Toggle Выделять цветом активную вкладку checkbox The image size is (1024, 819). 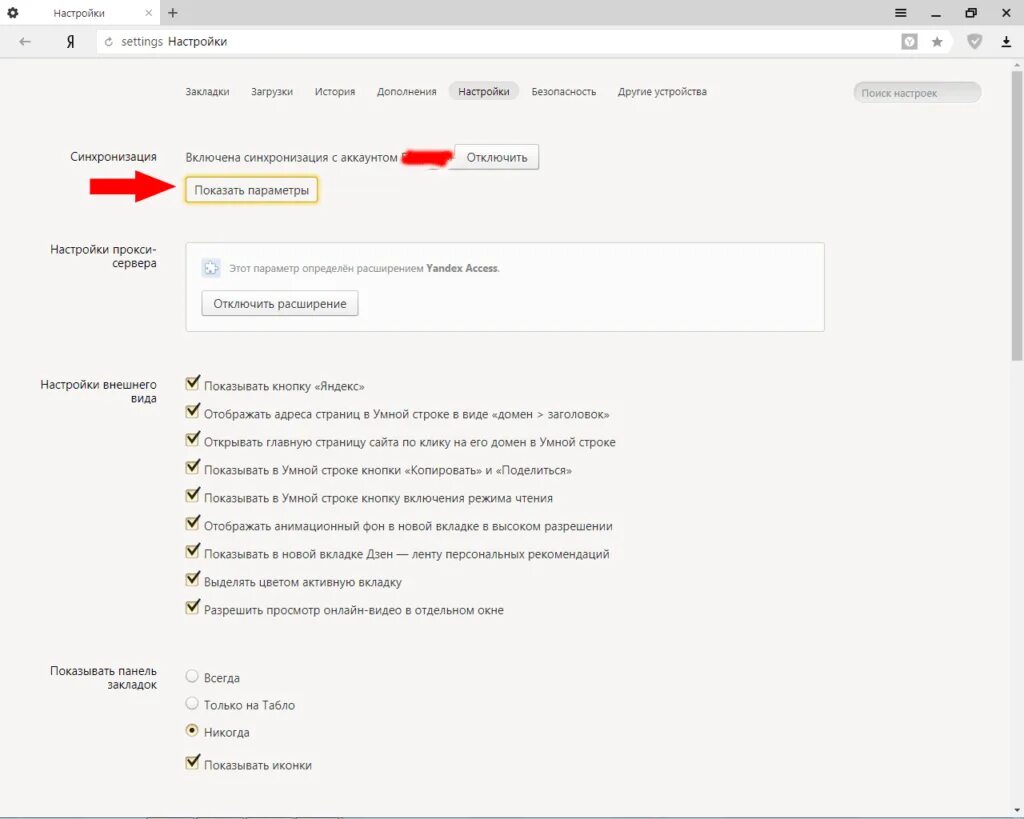(192, 579)
